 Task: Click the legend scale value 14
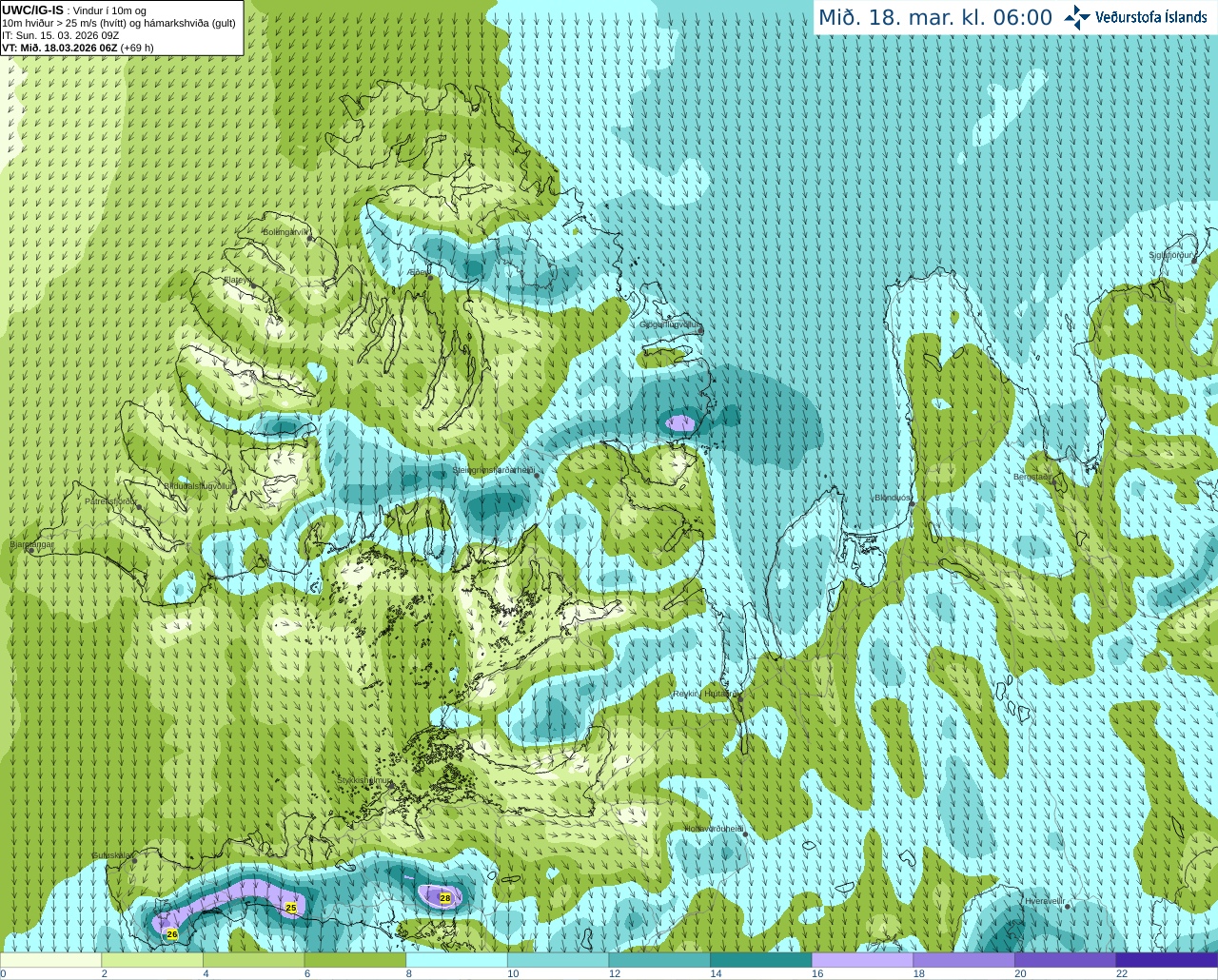[717, 973]
